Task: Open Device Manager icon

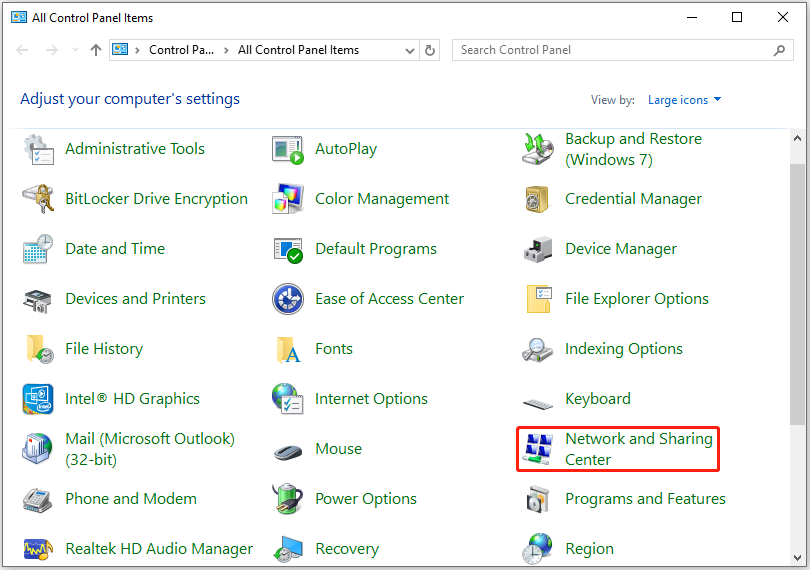Action: pyautogui.click(x=538, y=250)
